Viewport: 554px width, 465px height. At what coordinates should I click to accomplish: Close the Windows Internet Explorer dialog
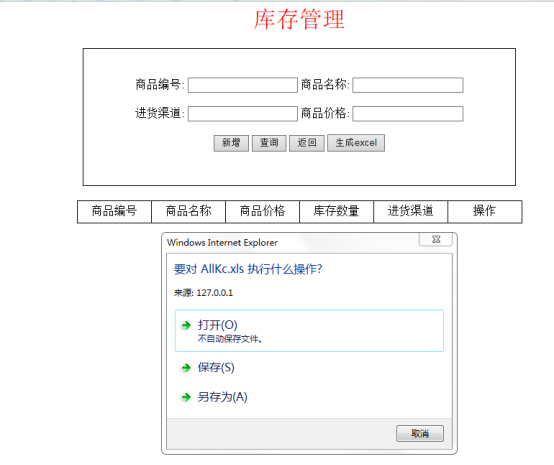point(436,239)
